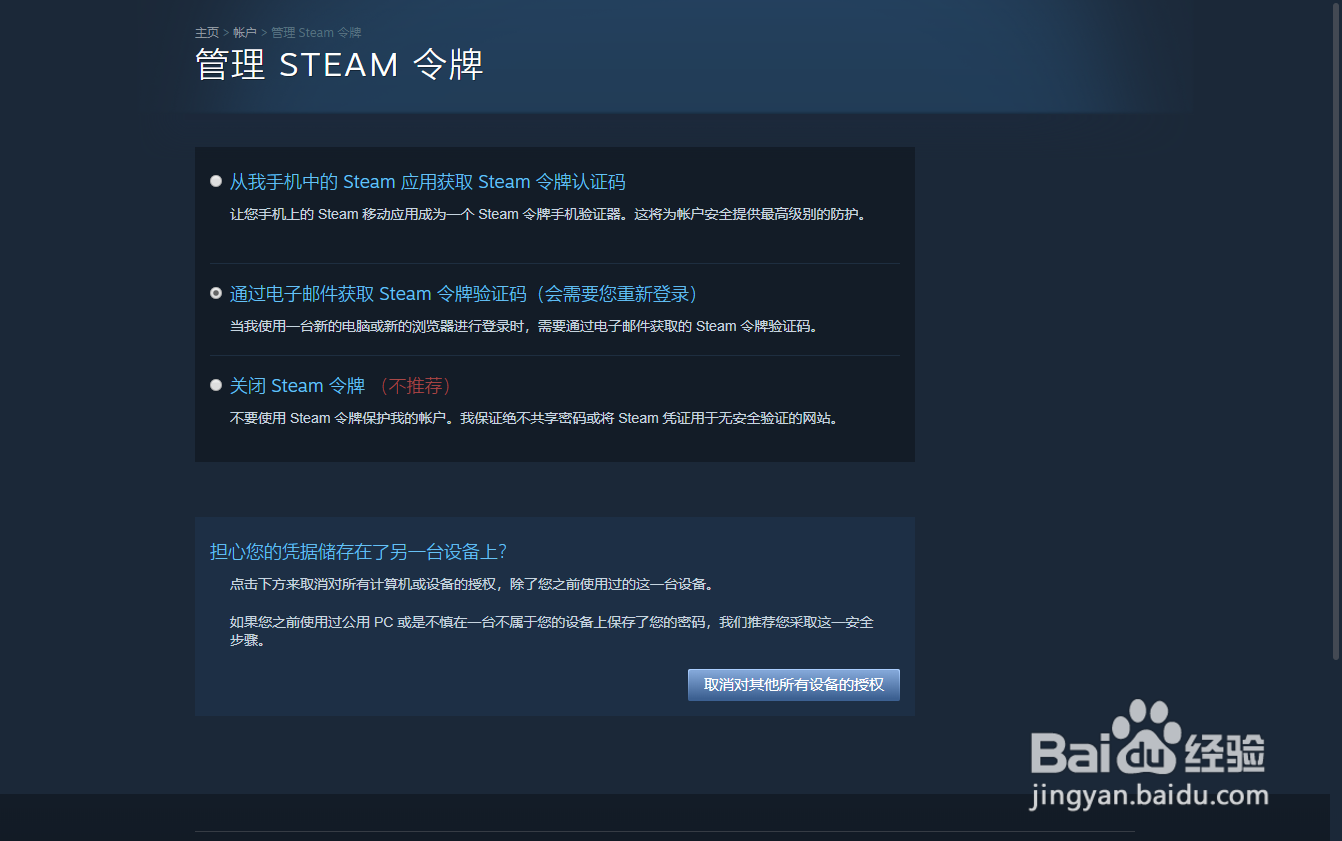Image resolution: width=1342 pixels, height=841 pixels.
Task: Click the heading 担心您的凭据储存在了另一台设备上?
Action: point(358,552)
